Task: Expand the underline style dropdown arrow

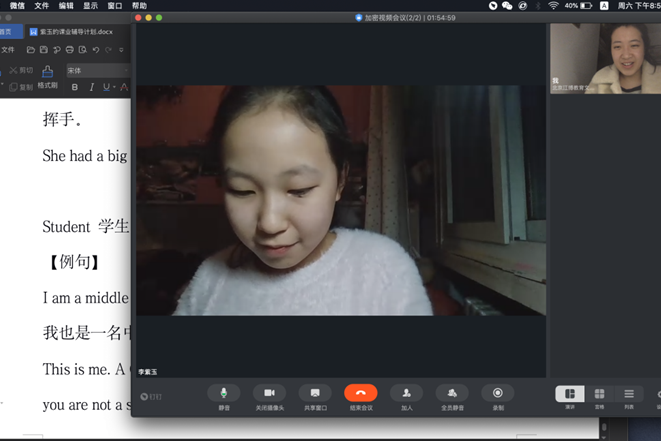Action: click(x=116, y=88)
